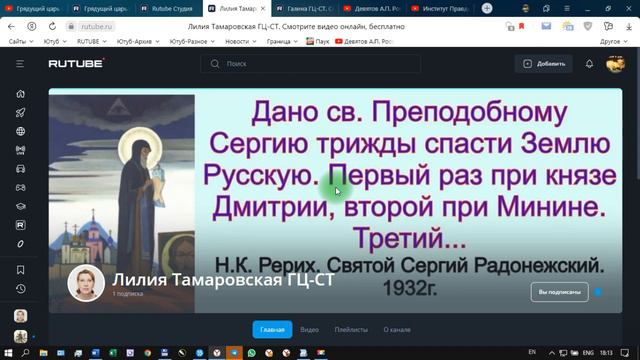This screenshot has height=360, width=640.
Task: Expand the RUTUBE bookmarks folder
Action: coord(92,41)
